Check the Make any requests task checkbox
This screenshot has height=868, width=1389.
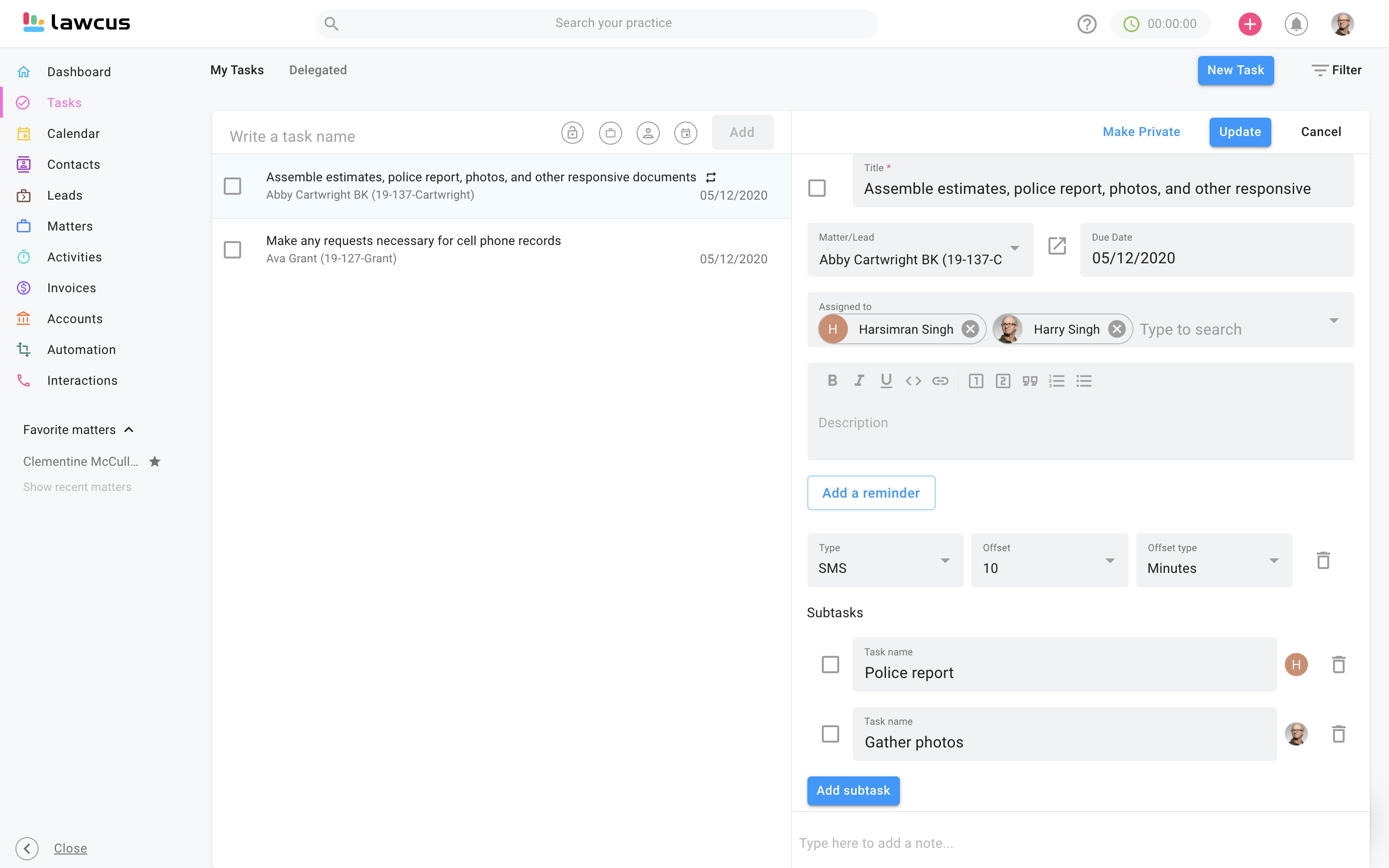232,250
